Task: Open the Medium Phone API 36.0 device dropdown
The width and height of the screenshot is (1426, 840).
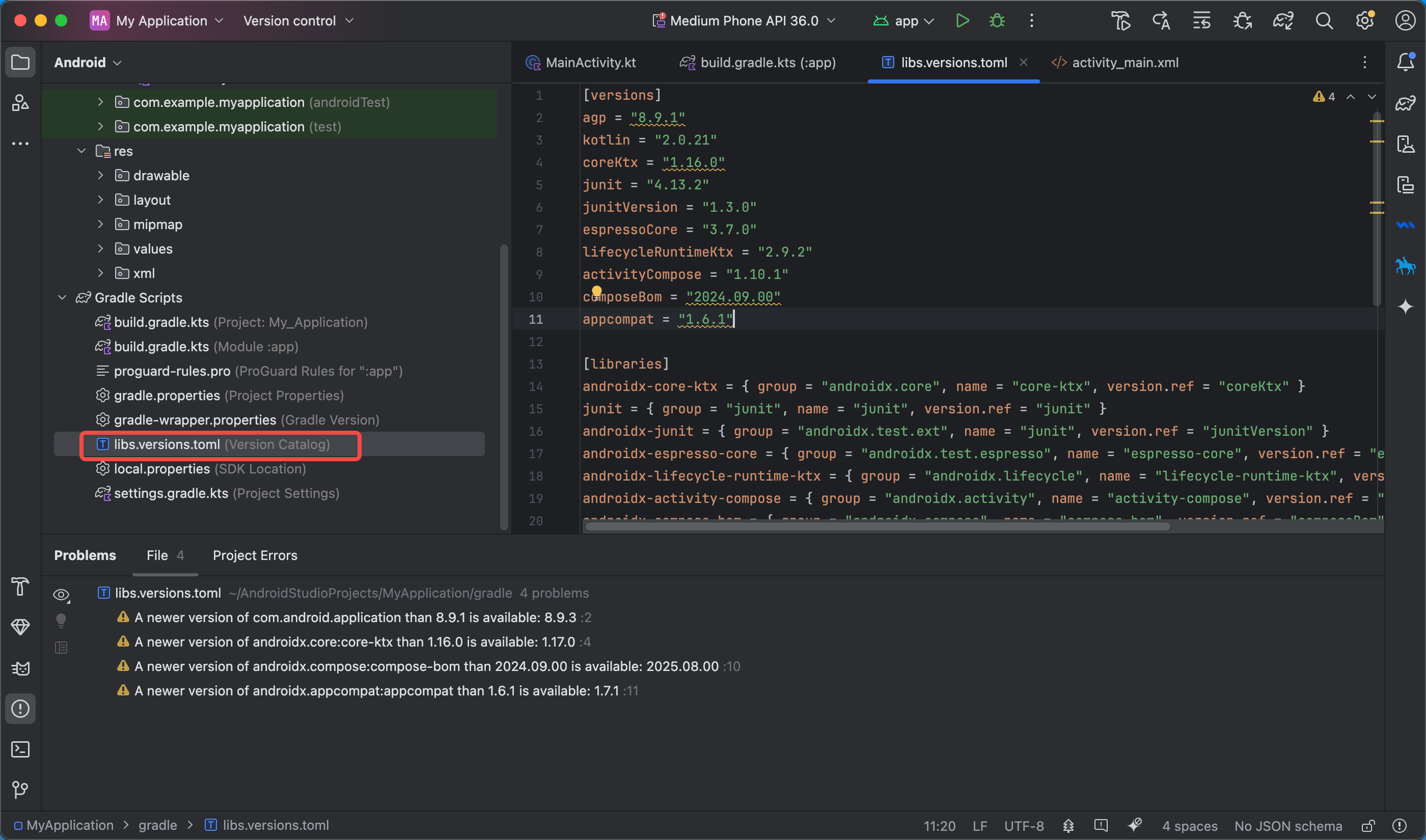Action: pyautogui.click(x=744, y=21)
